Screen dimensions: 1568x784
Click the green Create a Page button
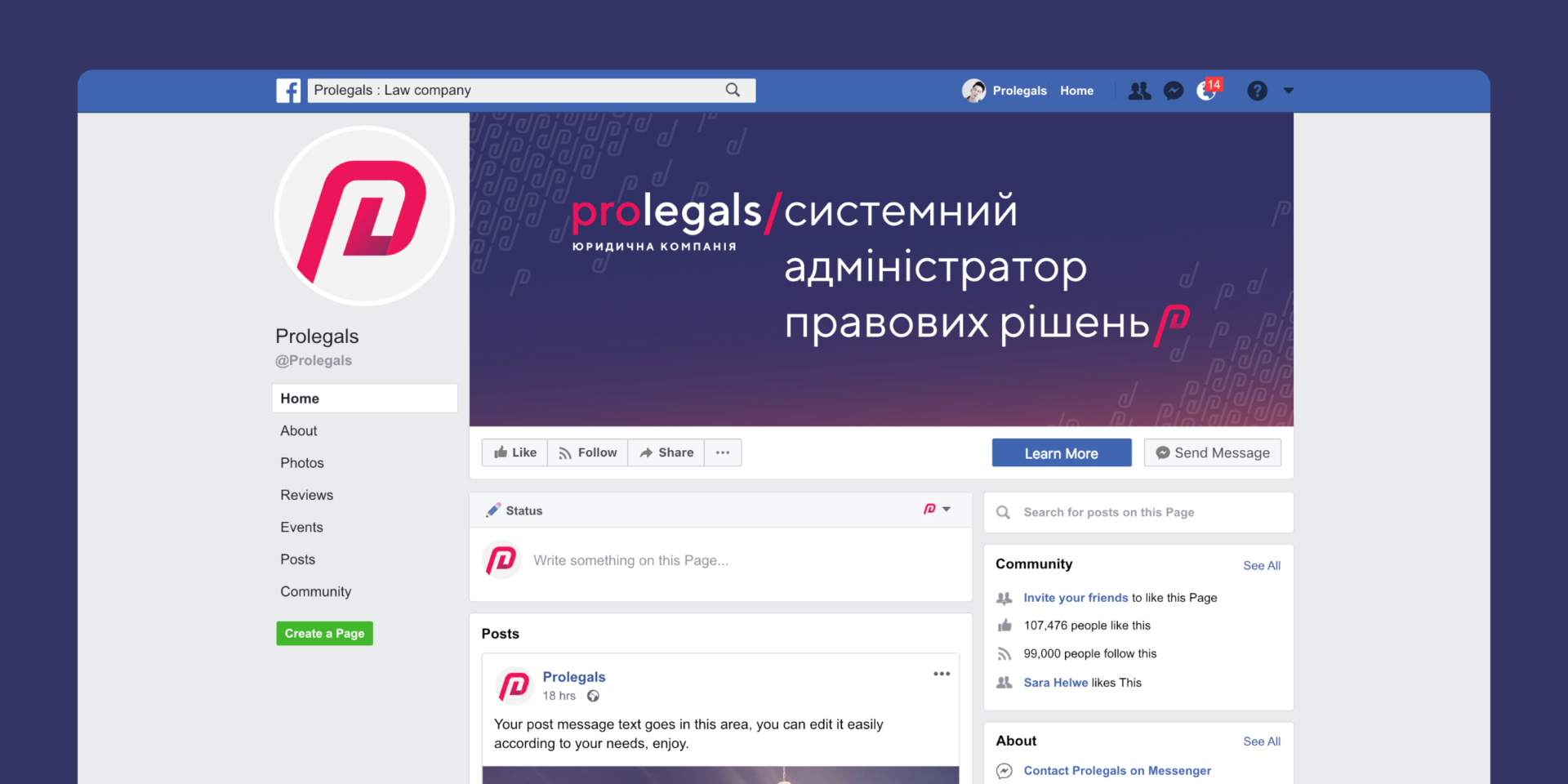[324, 634]
